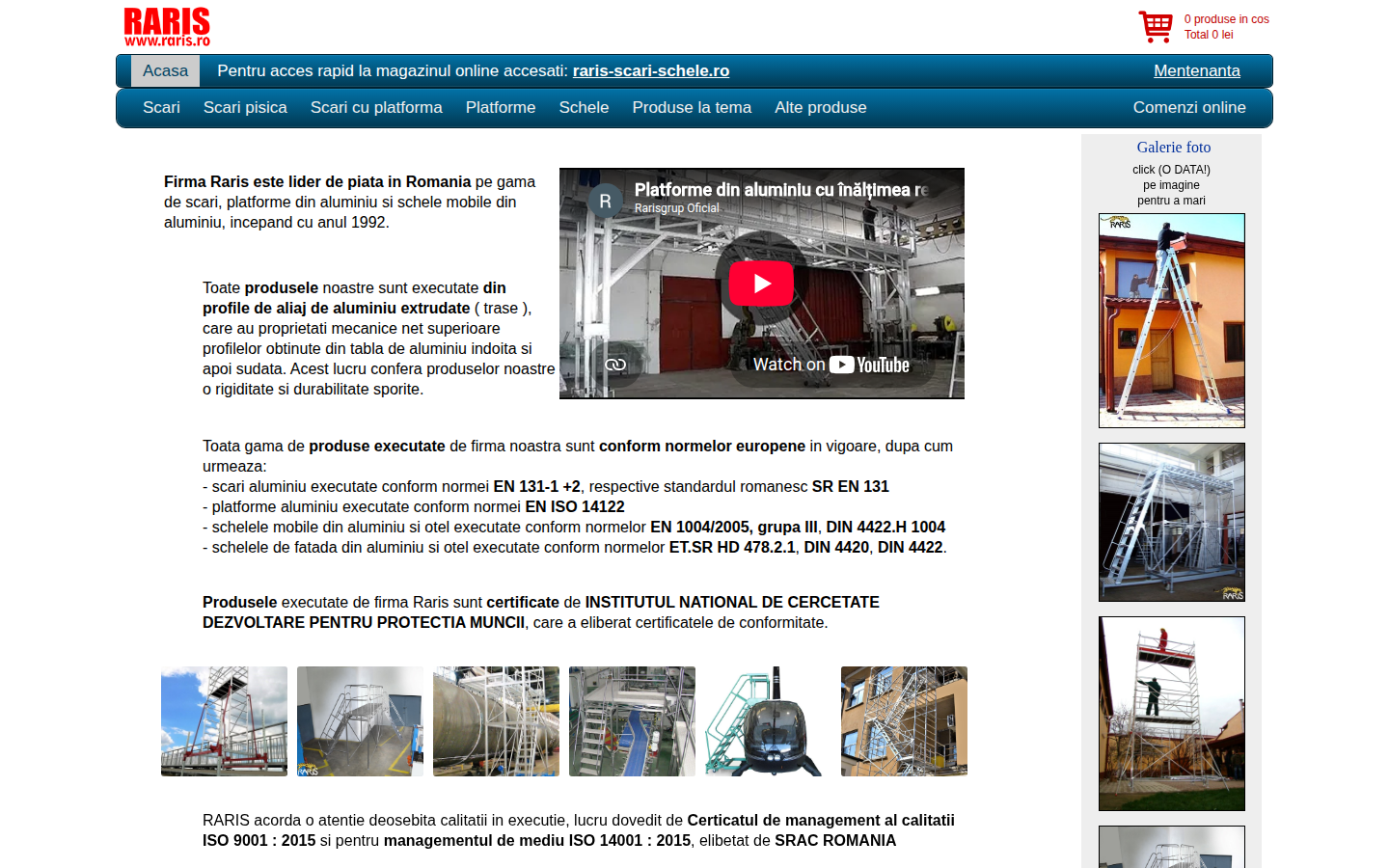Open the Alte produse menu
The width and height of the screenshot is (1389, 868).
click(x=821, y=108)
